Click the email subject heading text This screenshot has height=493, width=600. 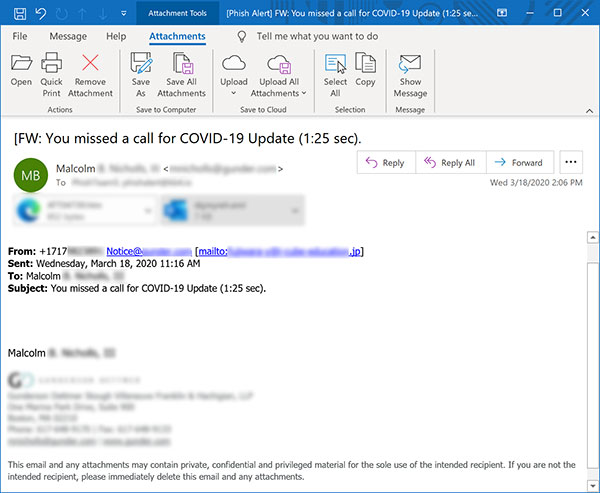[x=188, y=138]
